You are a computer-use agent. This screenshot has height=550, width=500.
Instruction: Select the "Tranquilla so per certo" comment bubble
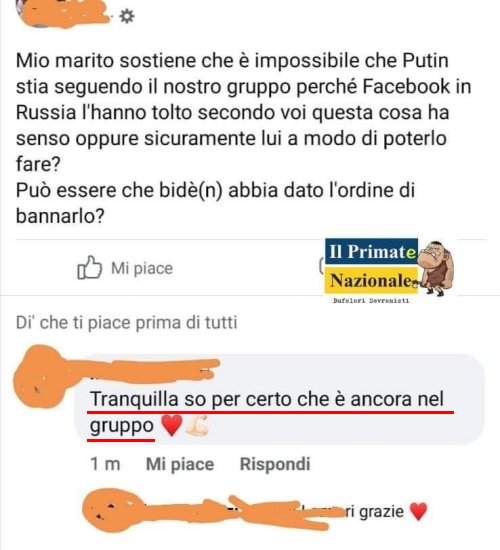[x=280, y=400]
